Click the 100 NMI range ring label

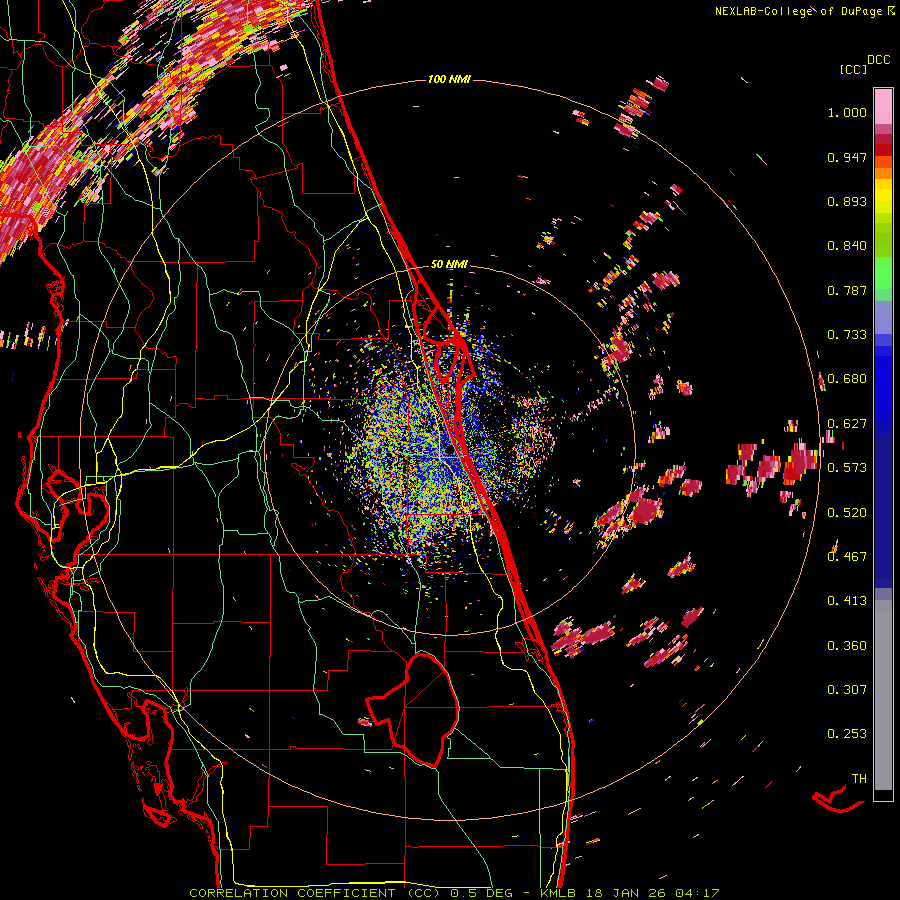449,79
